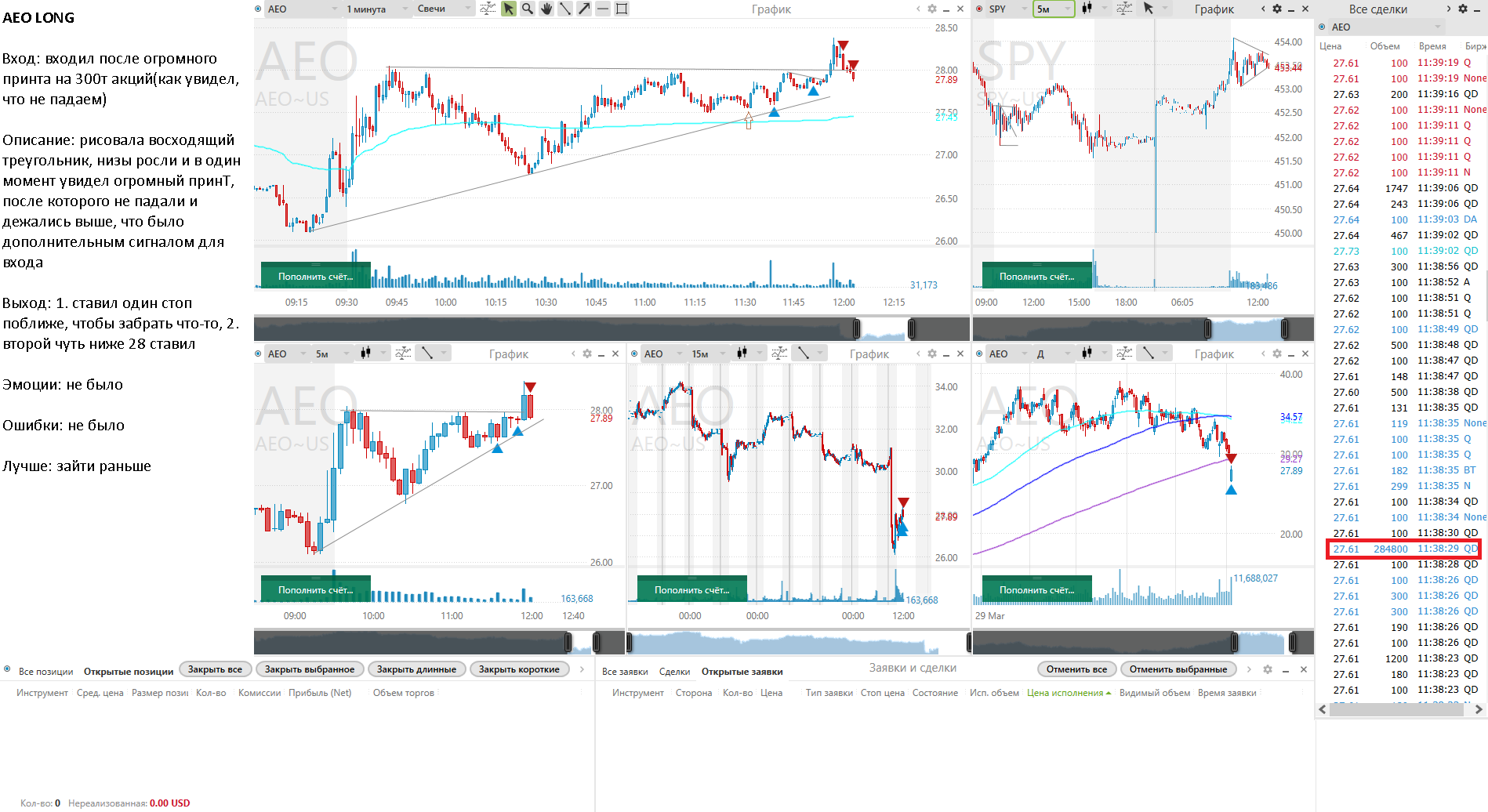This screenshot has height=812, width=1488.
Task: Sort by Цена исполнения column header
Action: point(1069,693)
